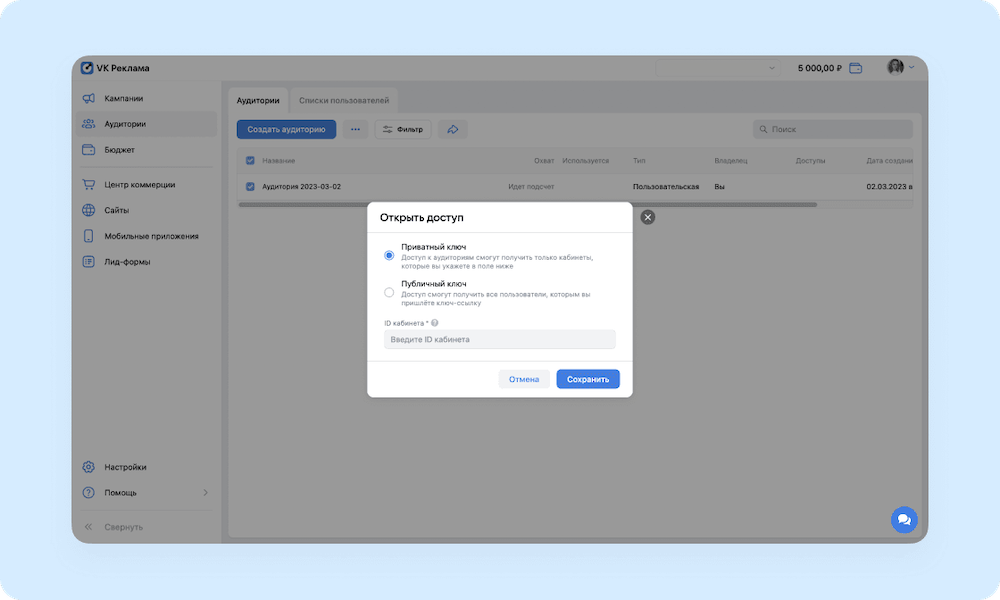Viewport: 1000px width, 600px height.
Task: Switch to the Списки пользователей tab
Action: pos(344,100)
